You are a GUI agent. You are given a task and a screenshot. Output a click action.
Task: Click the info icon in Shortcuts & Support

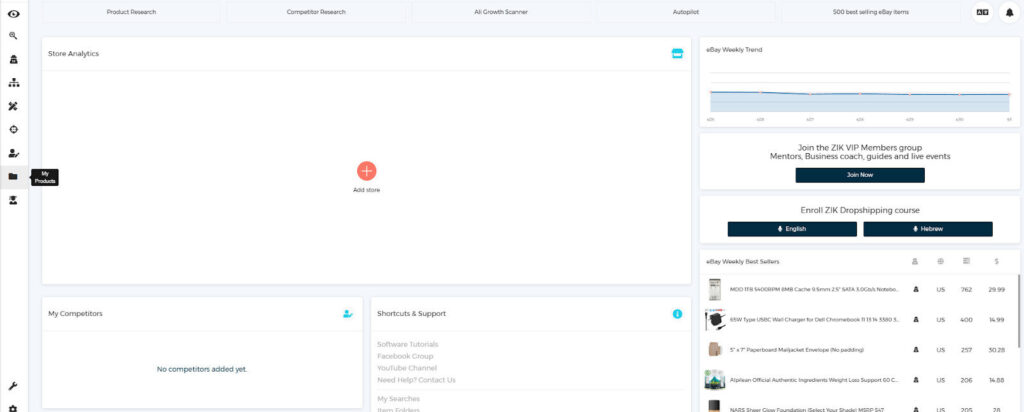tap(677, 314)
